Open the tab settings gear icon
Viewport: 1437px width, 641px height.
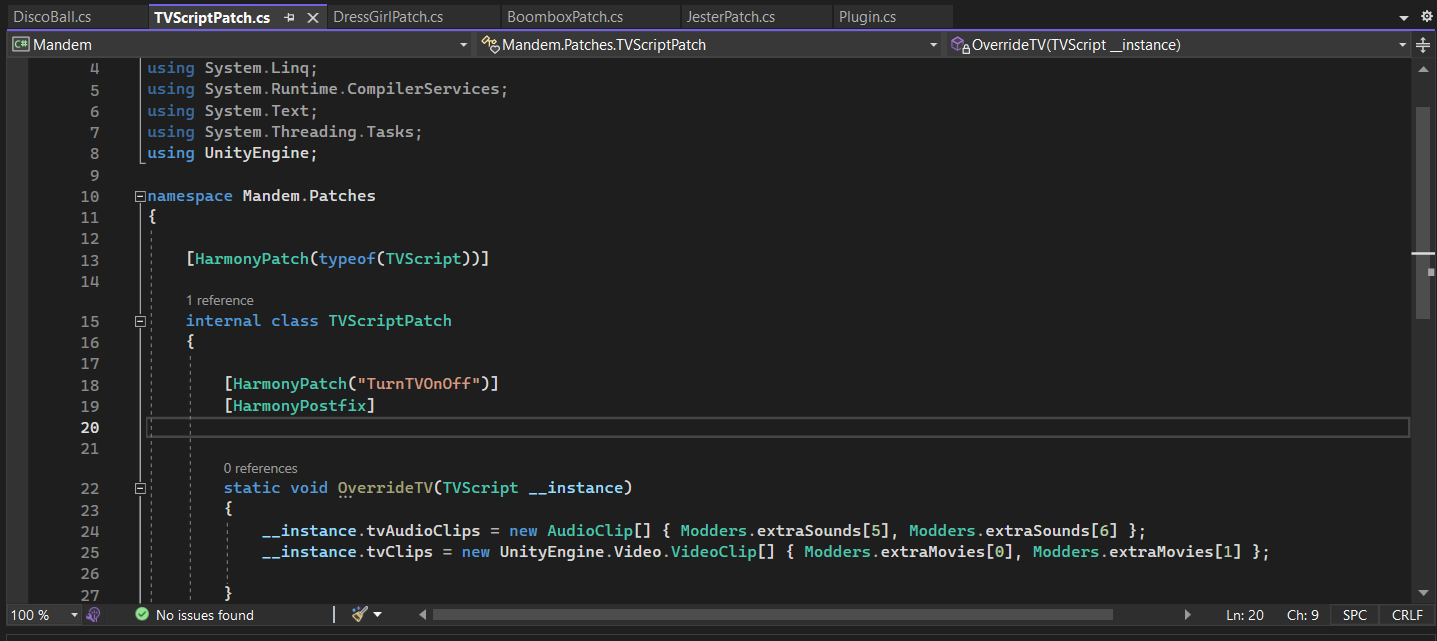[x=1427, y=17]
